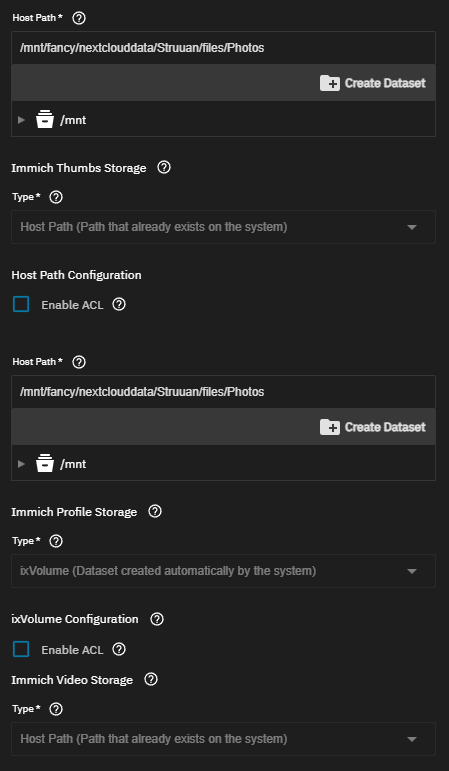Open help for Immich Thumbs Storage
Viewport: 449px width, 771px height.
click(x=164, y=168)
